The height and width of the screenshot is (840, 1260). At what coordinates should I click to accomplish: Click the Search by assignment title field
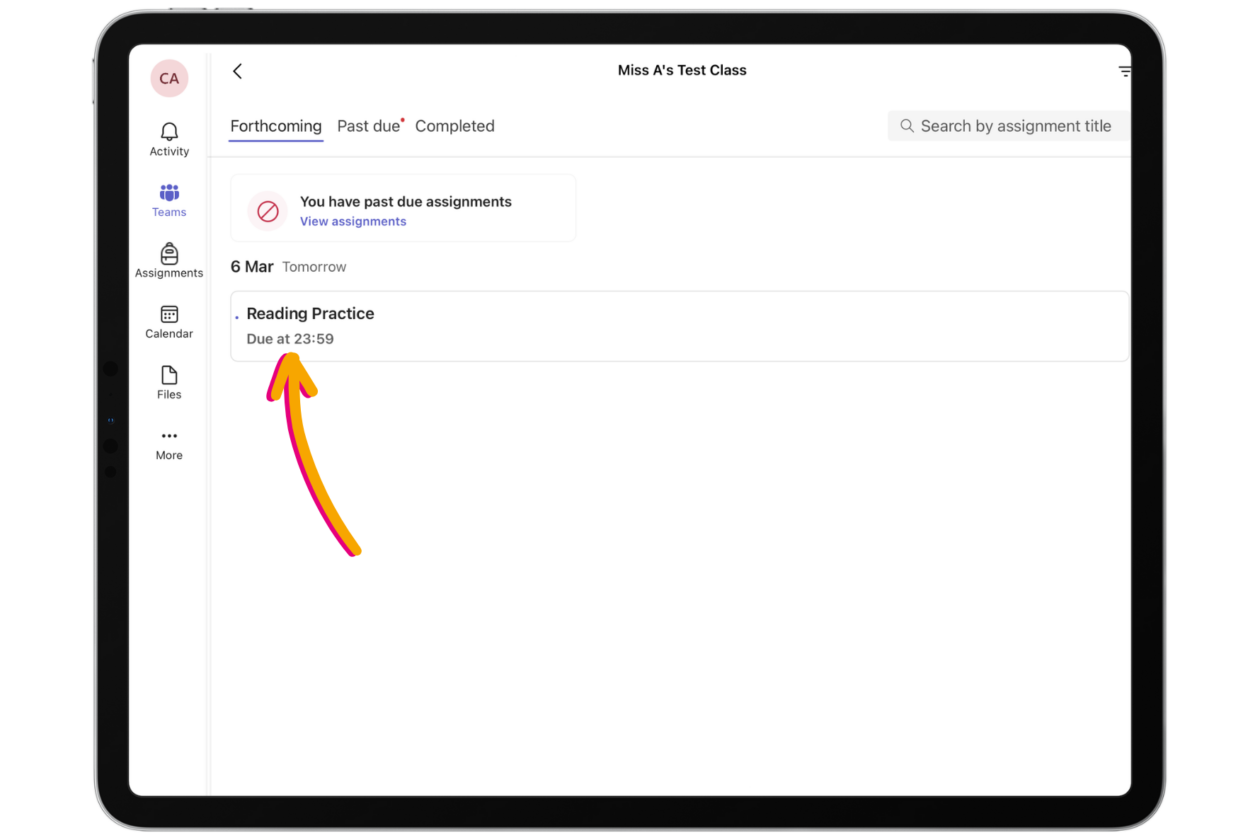pyautogui.click(x=1015, y=126)
